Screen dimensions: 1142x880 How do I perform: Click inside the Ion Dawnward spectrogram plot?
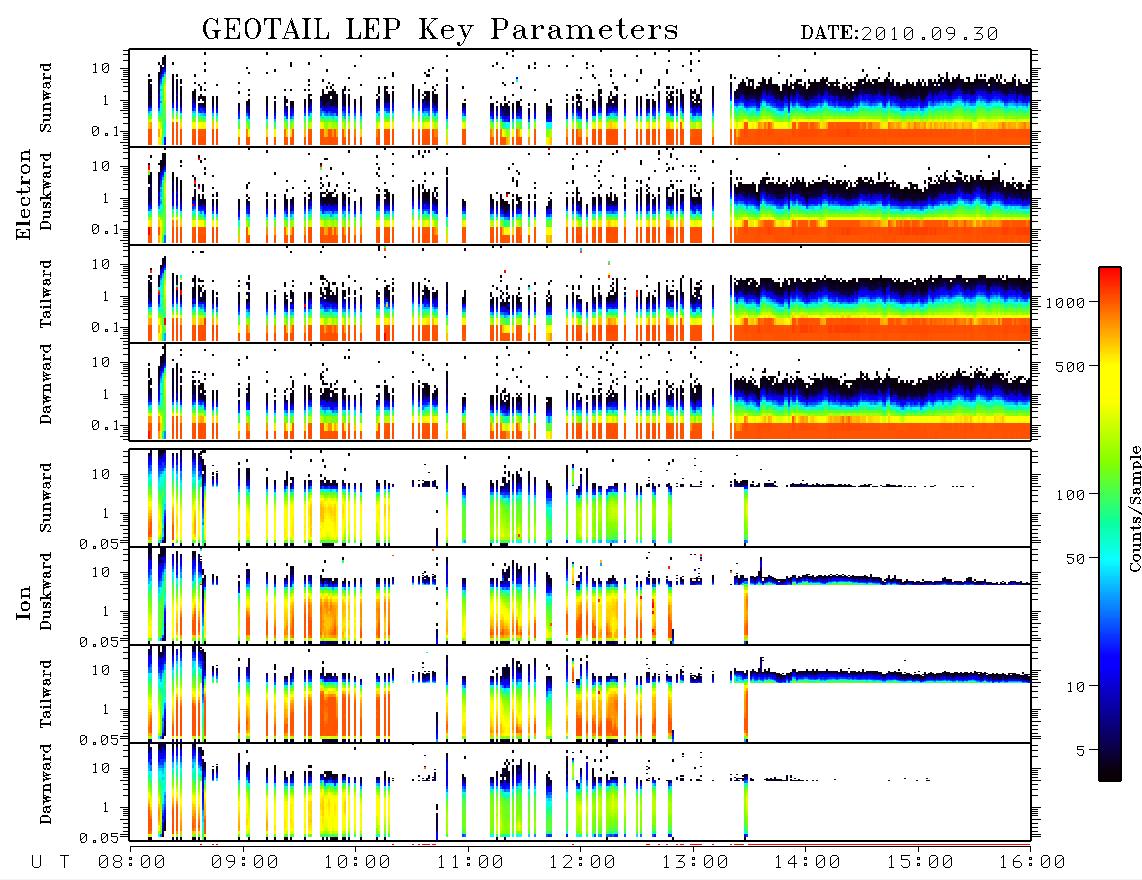pyautogui.click(x=580, y=792)
